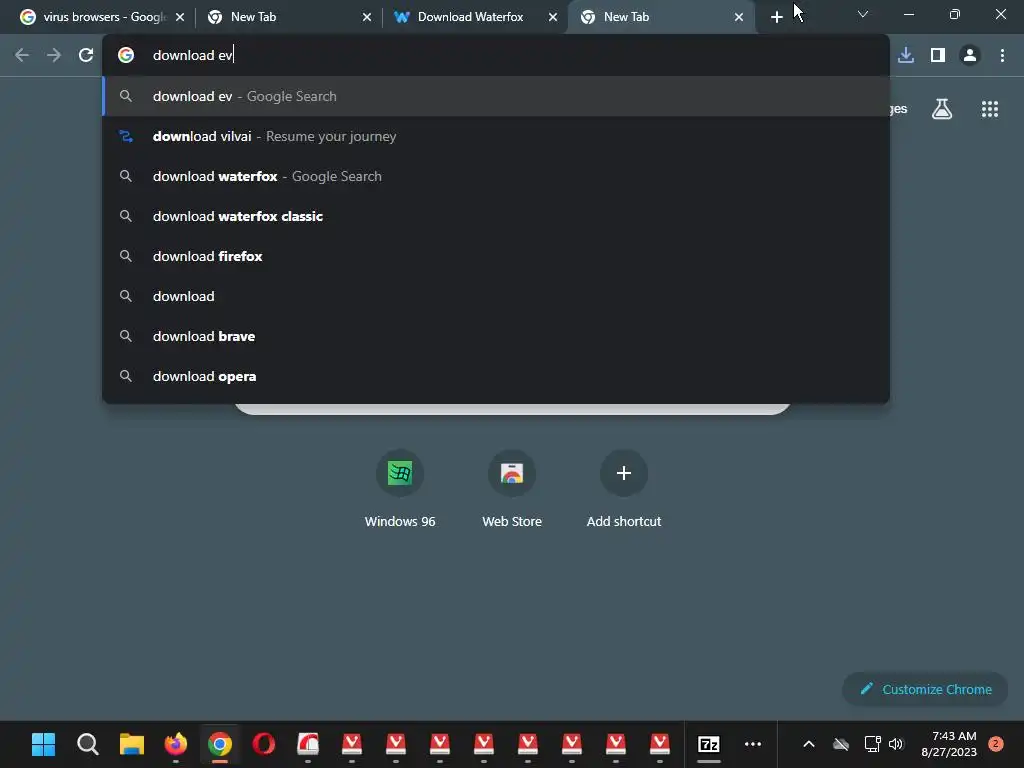Close the Download Waterfox tab
The image size is (1024, 768).
(x=553, y=17)
